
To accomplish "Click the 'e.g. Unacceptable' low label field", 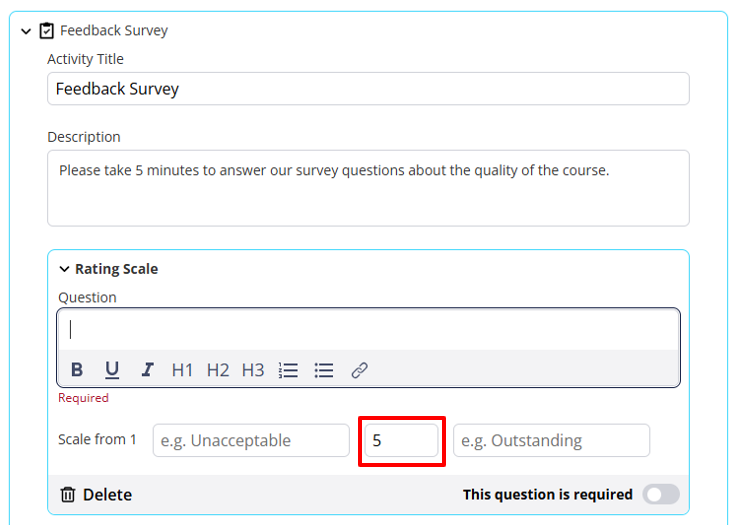I will (251, 441).
